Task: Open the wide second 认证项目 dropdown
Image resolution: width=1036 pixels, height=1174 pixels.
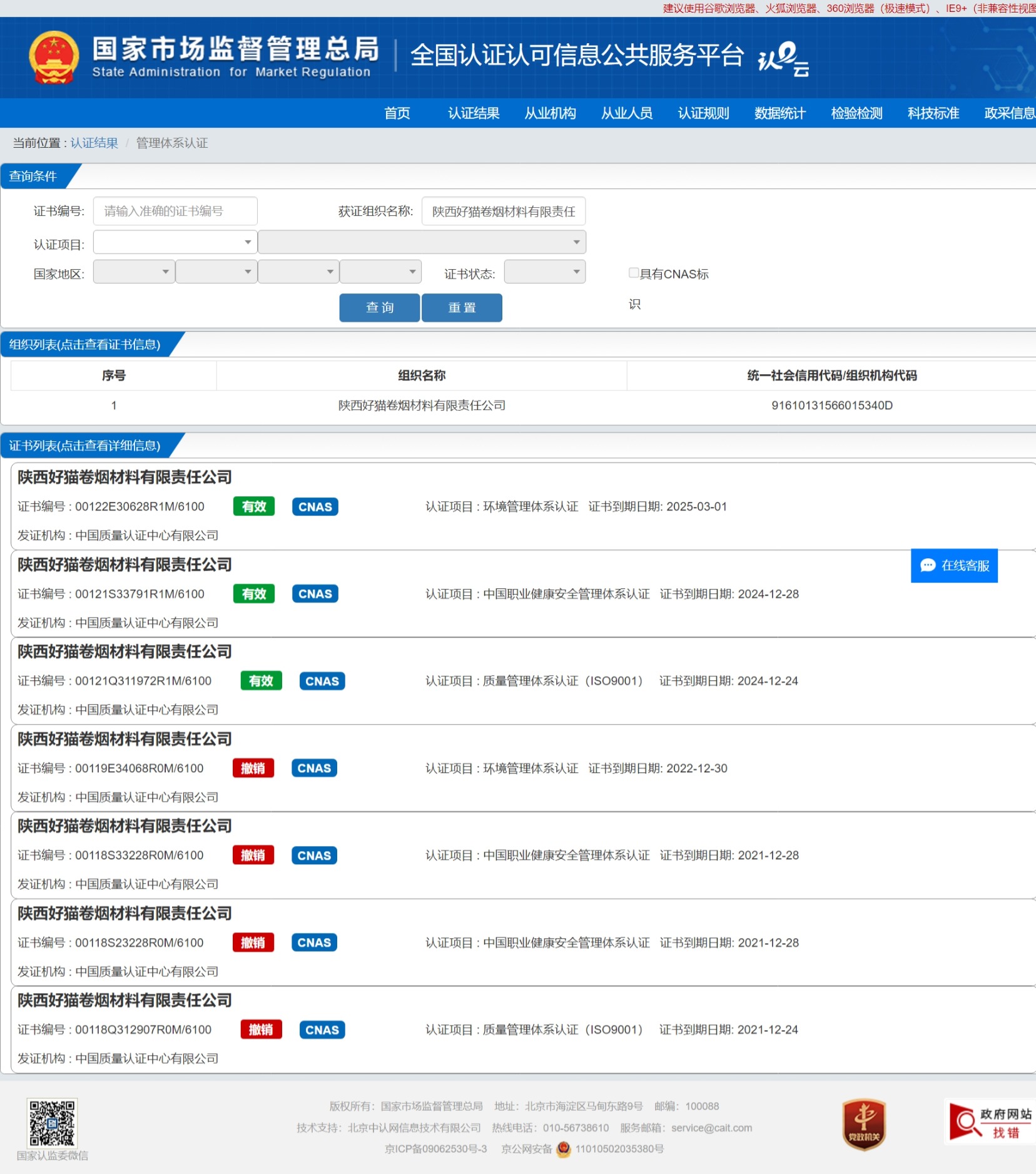Action: 422,242
